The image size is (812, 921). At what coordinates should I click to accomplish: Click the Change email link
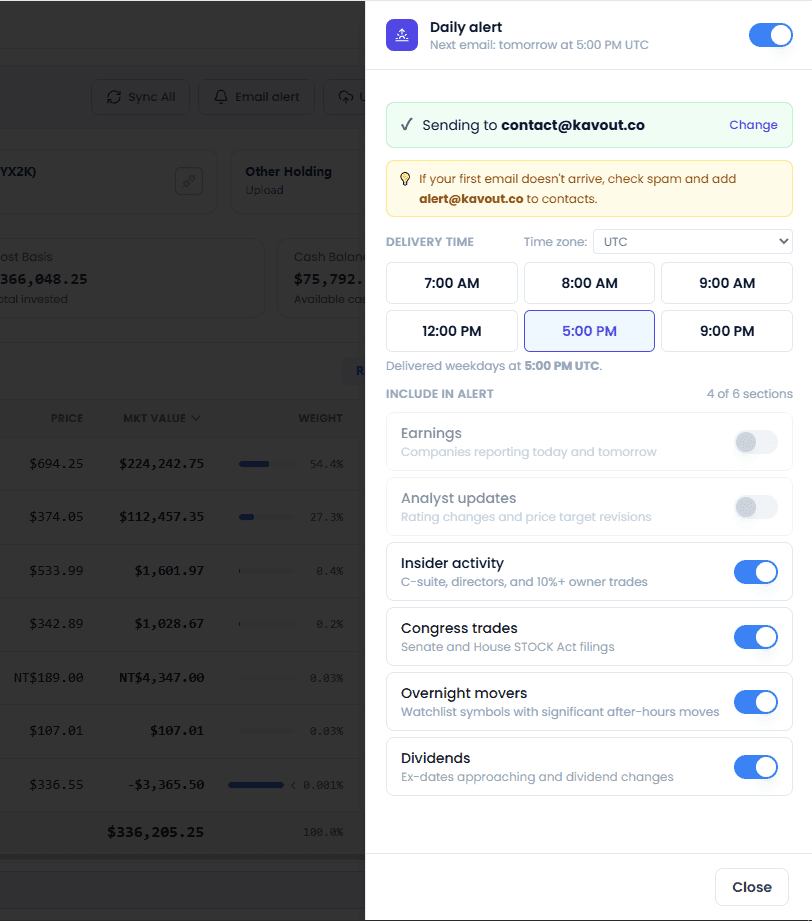(x=753, y=125)
